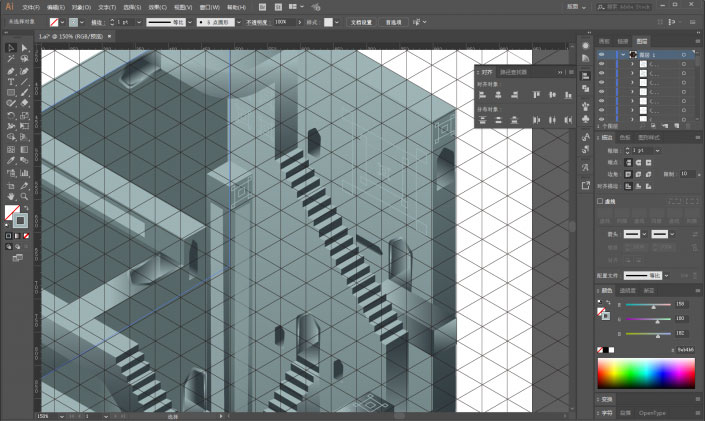The image size is (705, 421).
Task: Select the Eraser tool
Action: (24, 103)
